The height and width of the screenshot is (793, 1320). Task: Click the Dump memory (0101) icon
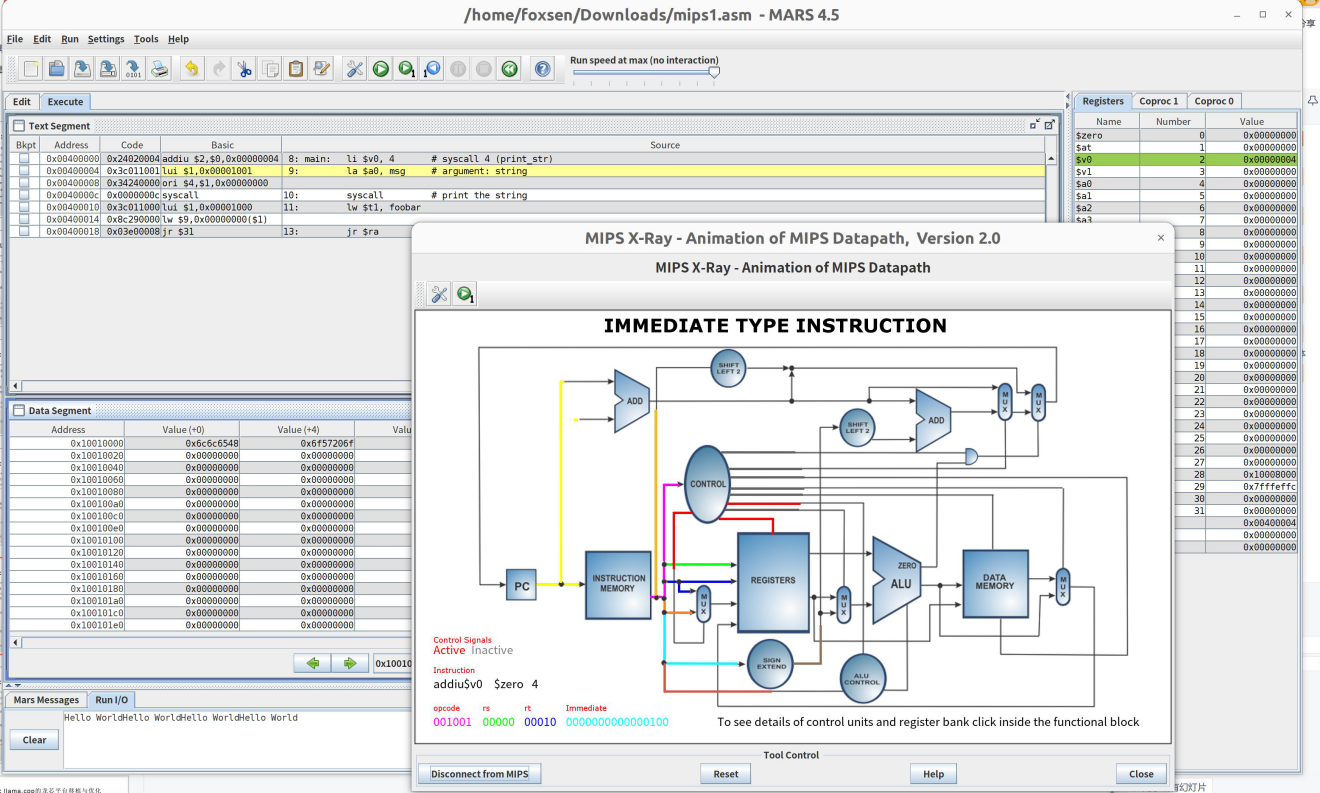[133, 69]
